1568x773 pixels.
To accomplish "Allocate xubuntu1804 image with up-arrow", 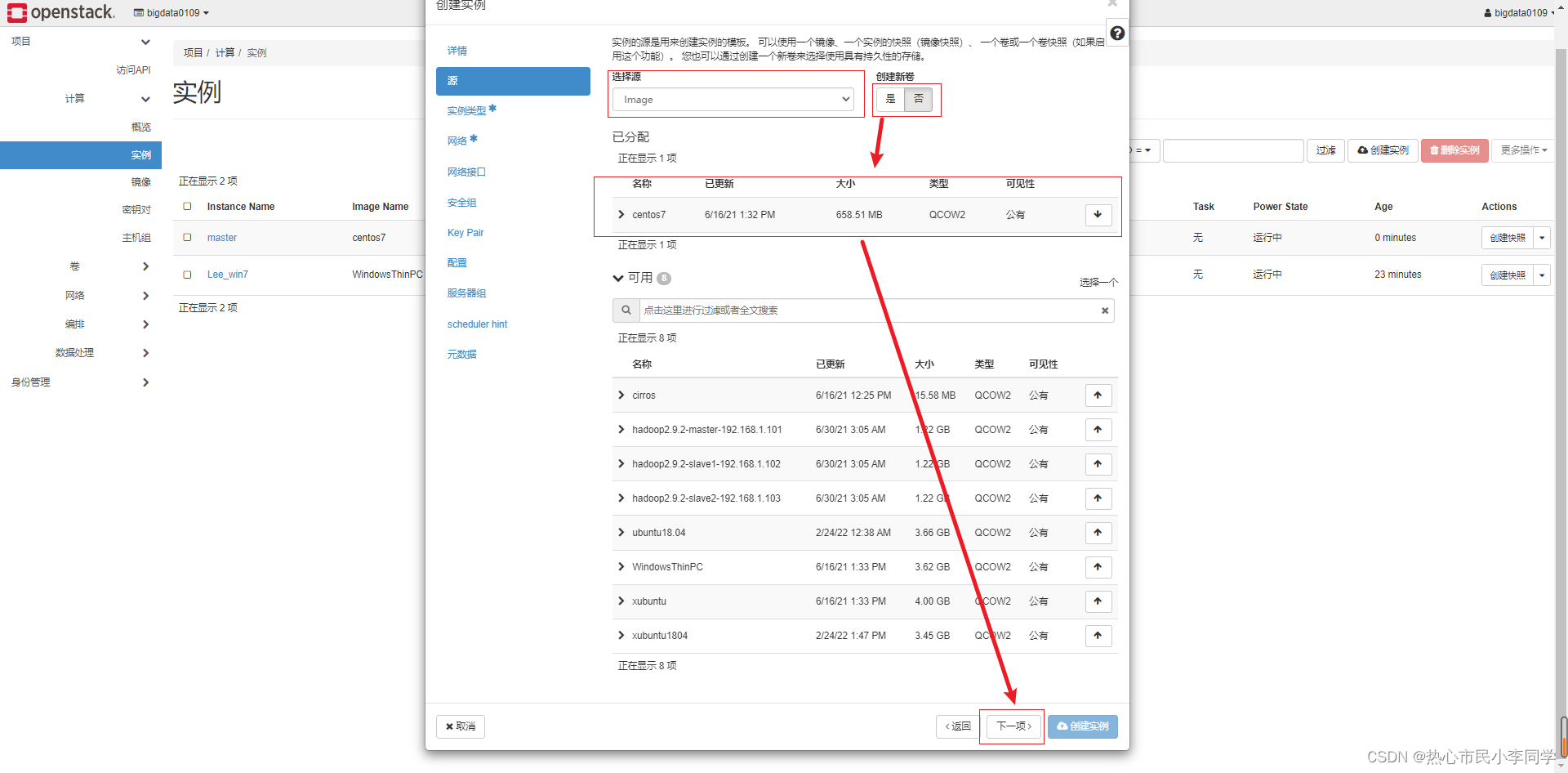I will coord(1098,636).
